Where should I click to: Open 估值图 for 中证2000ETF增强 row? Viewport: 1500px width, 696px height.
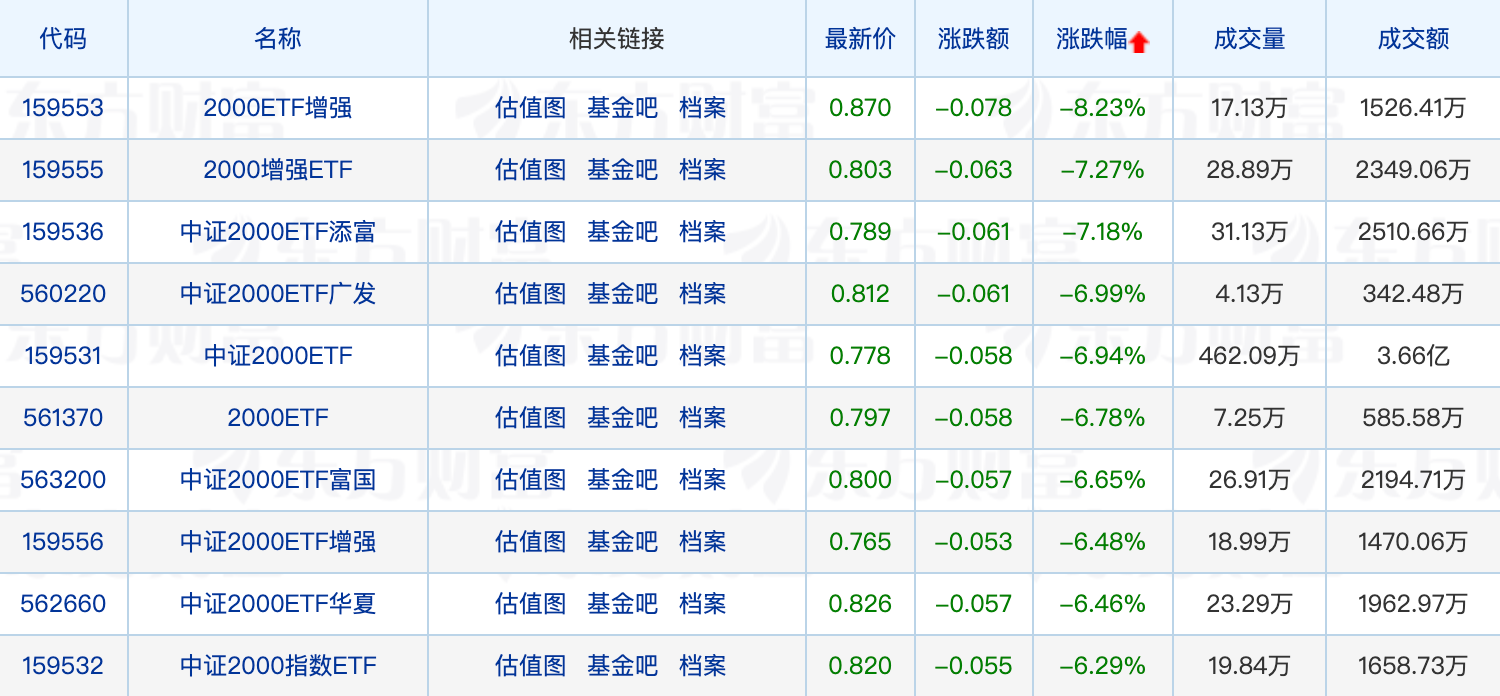pos(531,542)
